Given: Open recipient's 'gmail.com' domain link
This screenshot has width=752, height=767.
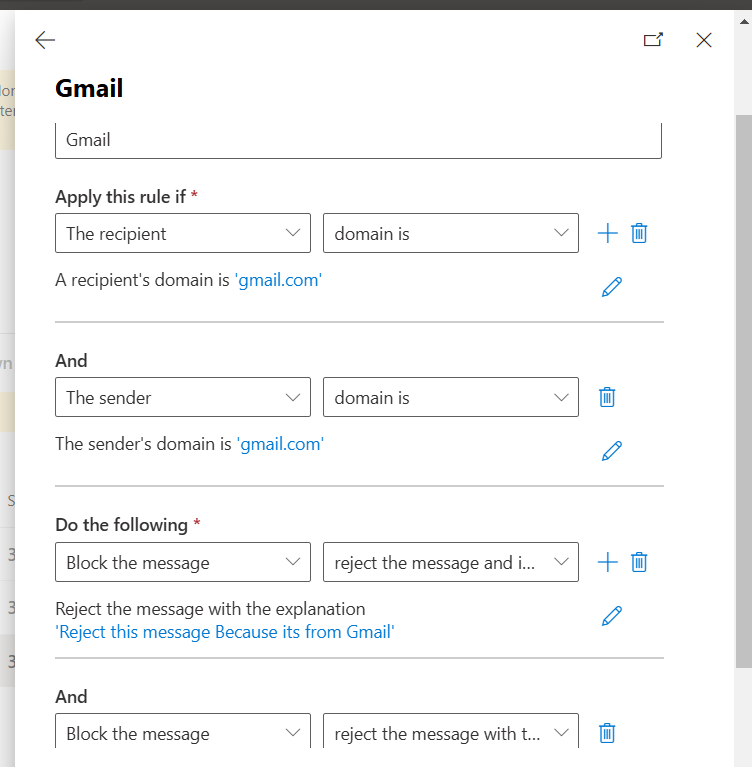Looking at the screenshot, I should coord(278,280).
